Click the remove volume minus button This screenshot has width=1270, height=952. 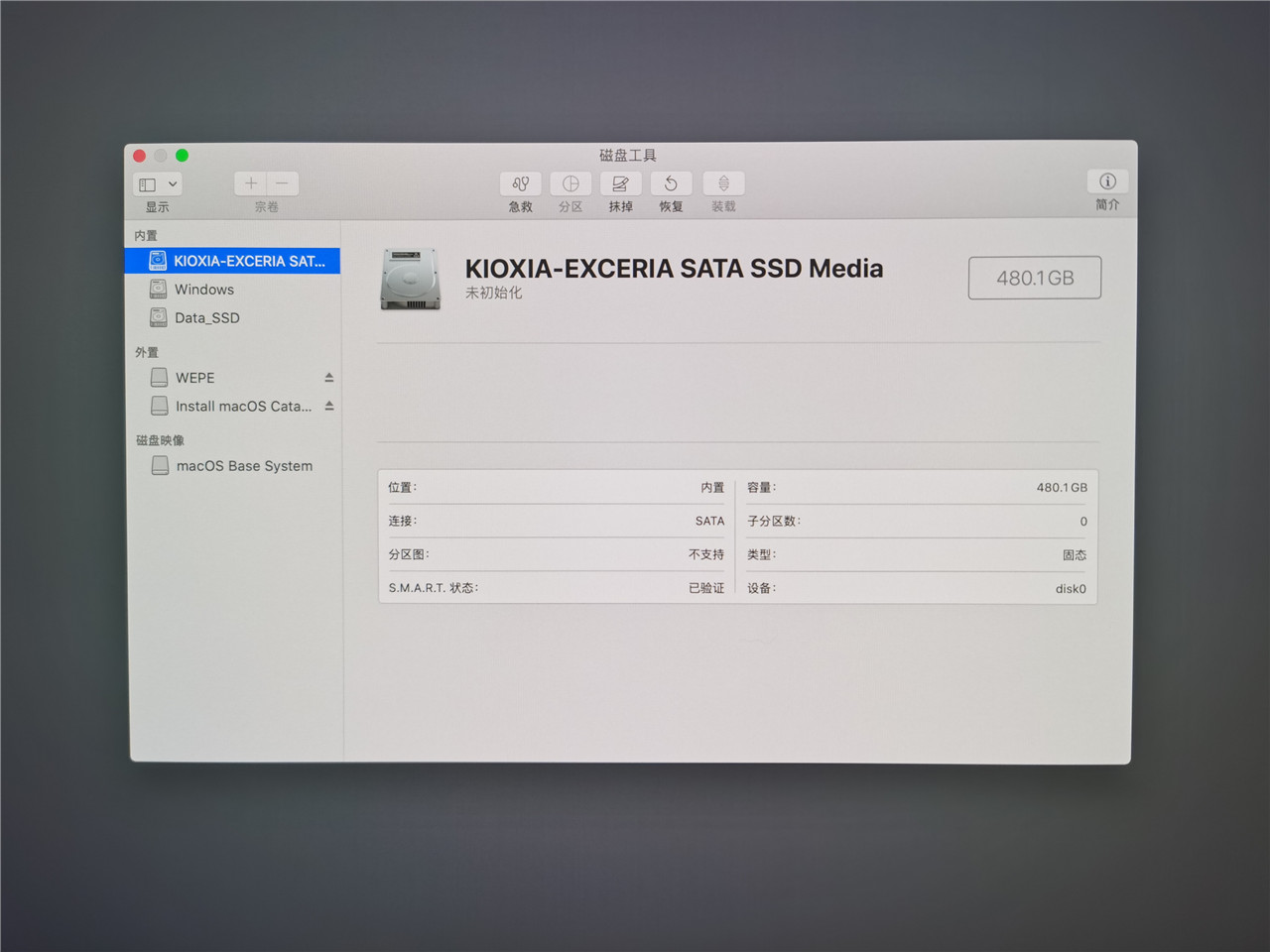click(282, 183)
